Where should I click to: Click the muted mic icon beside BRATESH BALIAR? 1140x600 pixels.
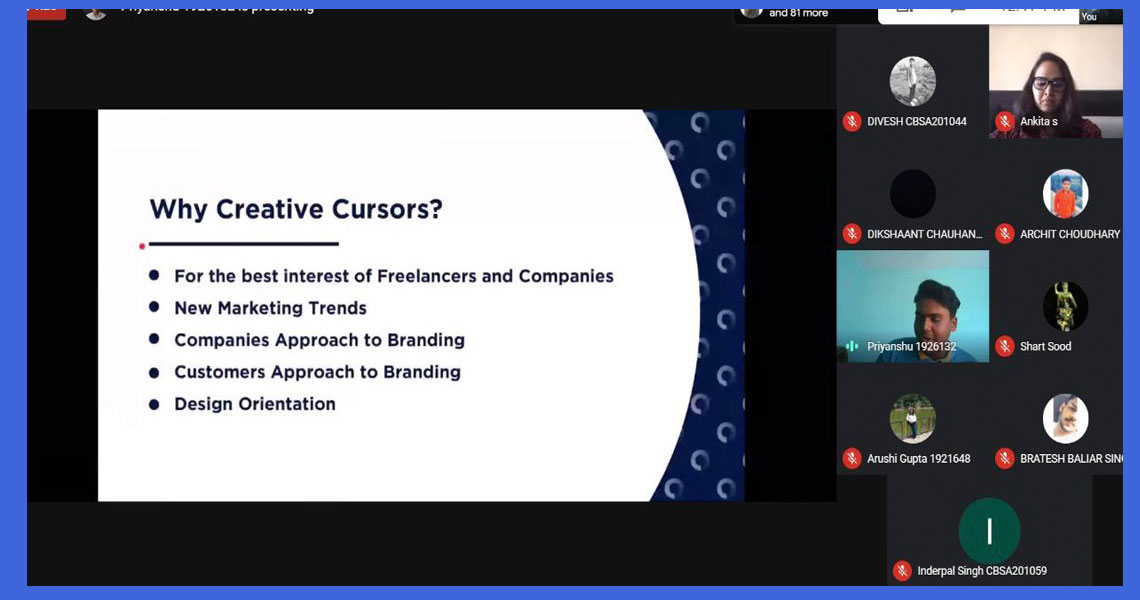click(x=1005, y=459)
